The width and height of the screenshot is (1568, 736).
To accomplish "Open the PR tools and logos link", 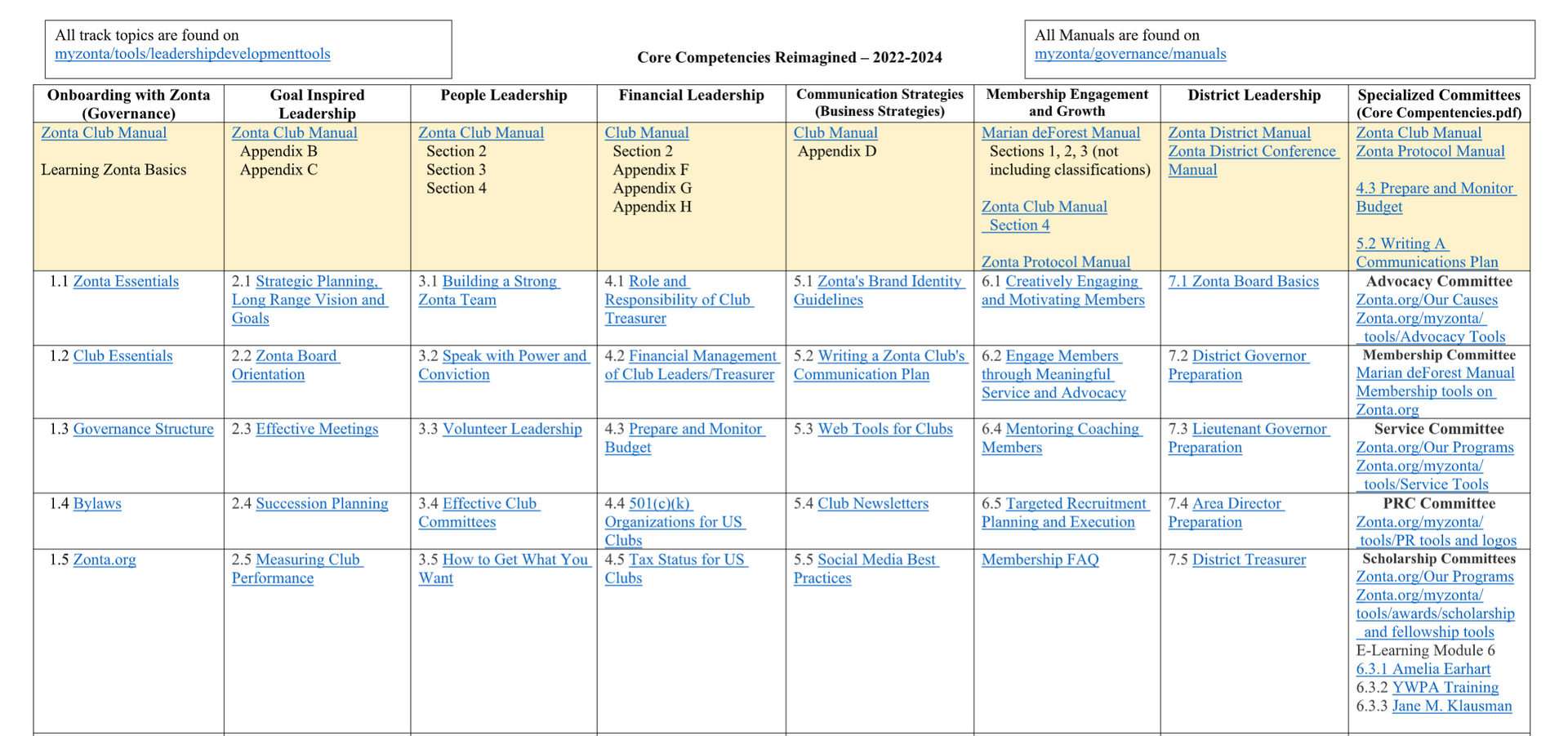I will click(1437, 532).
